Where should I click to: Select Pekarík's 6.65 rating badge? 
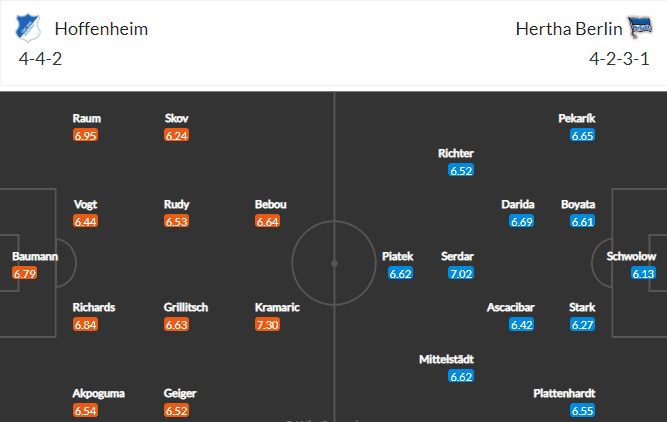tap(583, 135)
